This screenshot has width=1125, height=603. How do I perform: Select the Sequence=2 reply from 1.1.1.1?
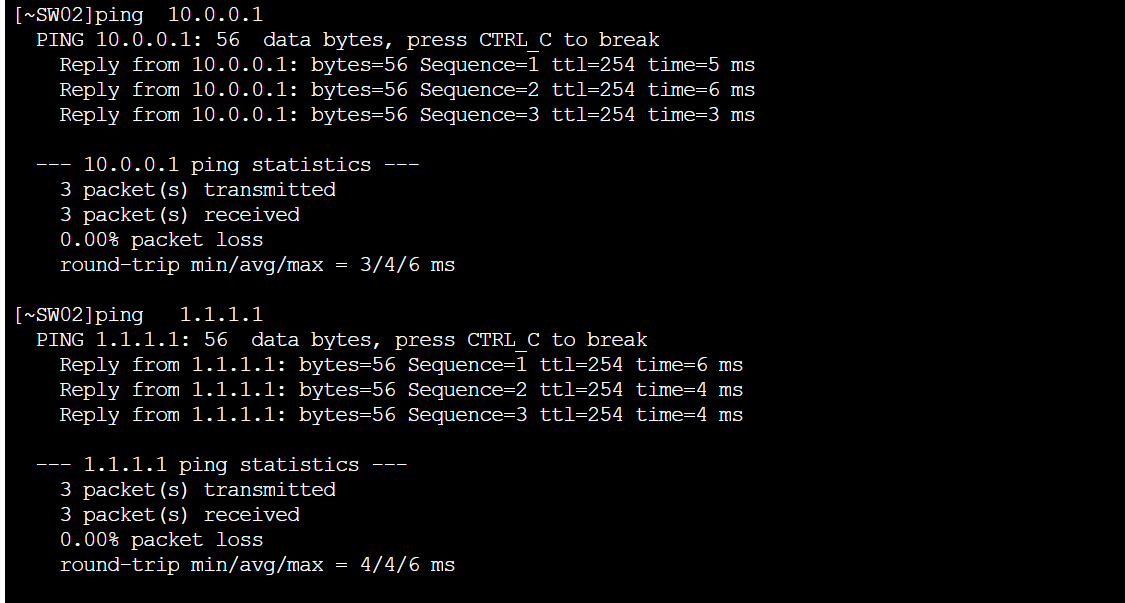tap(401, 391)
